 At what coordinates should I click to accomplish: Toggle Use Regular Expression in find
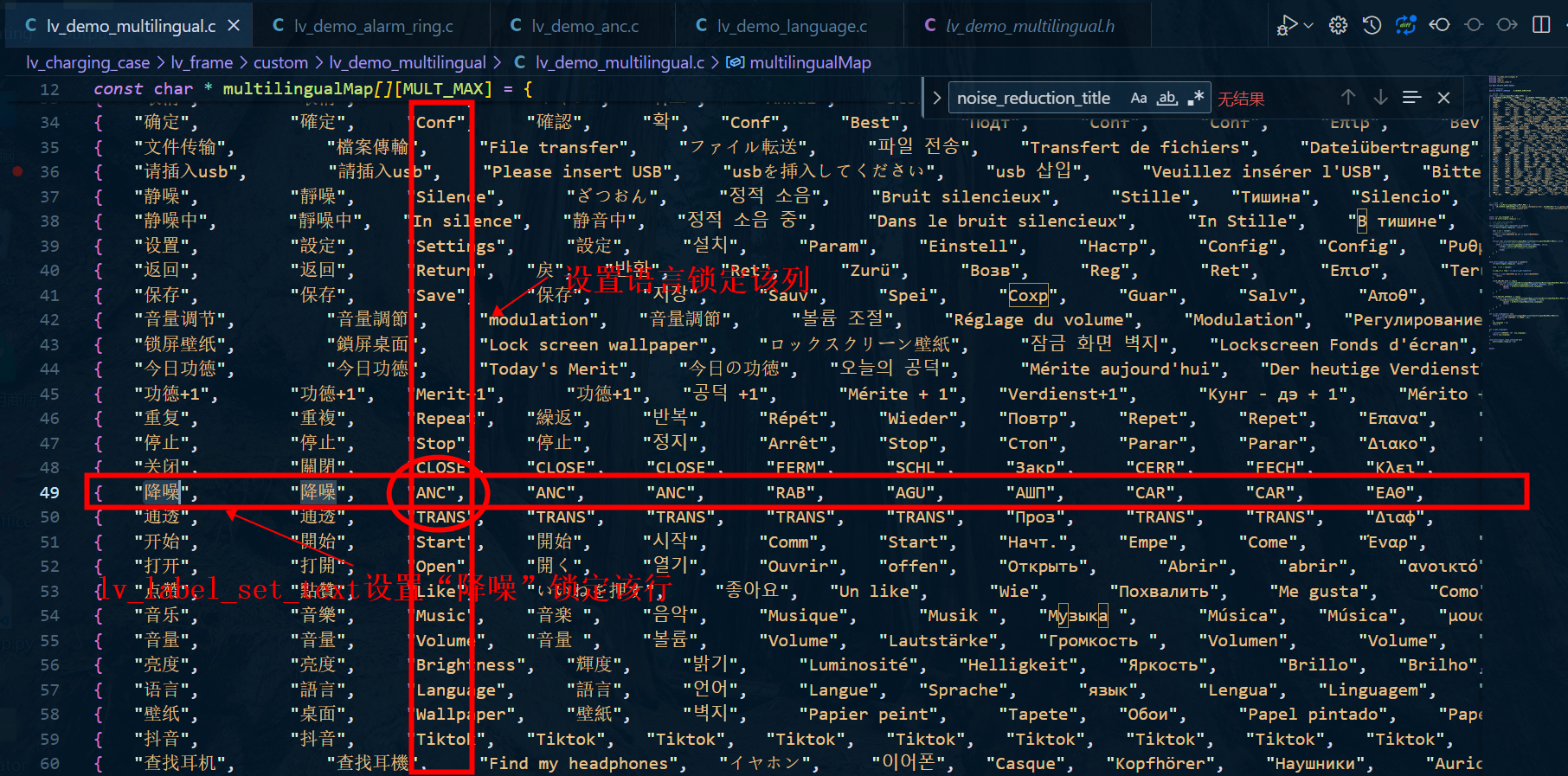1196,98
